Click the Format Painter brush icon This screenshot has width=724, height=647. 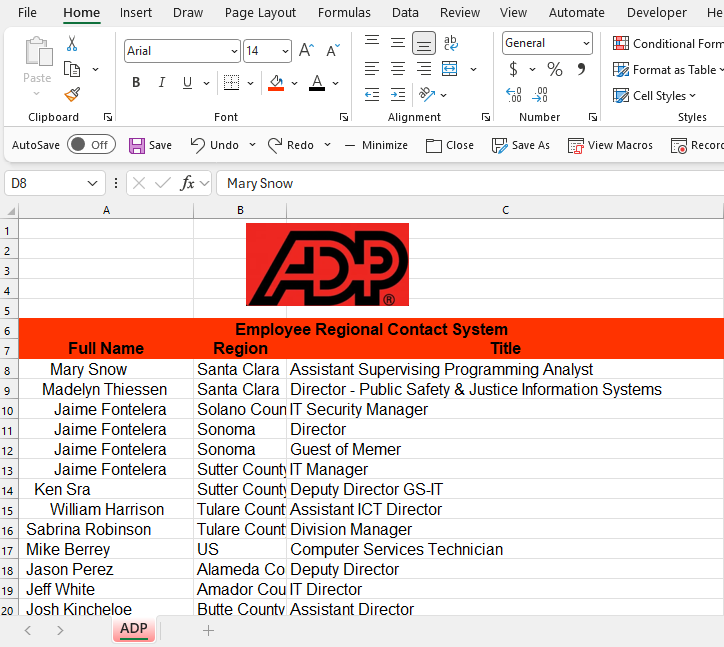click(72, 94)
